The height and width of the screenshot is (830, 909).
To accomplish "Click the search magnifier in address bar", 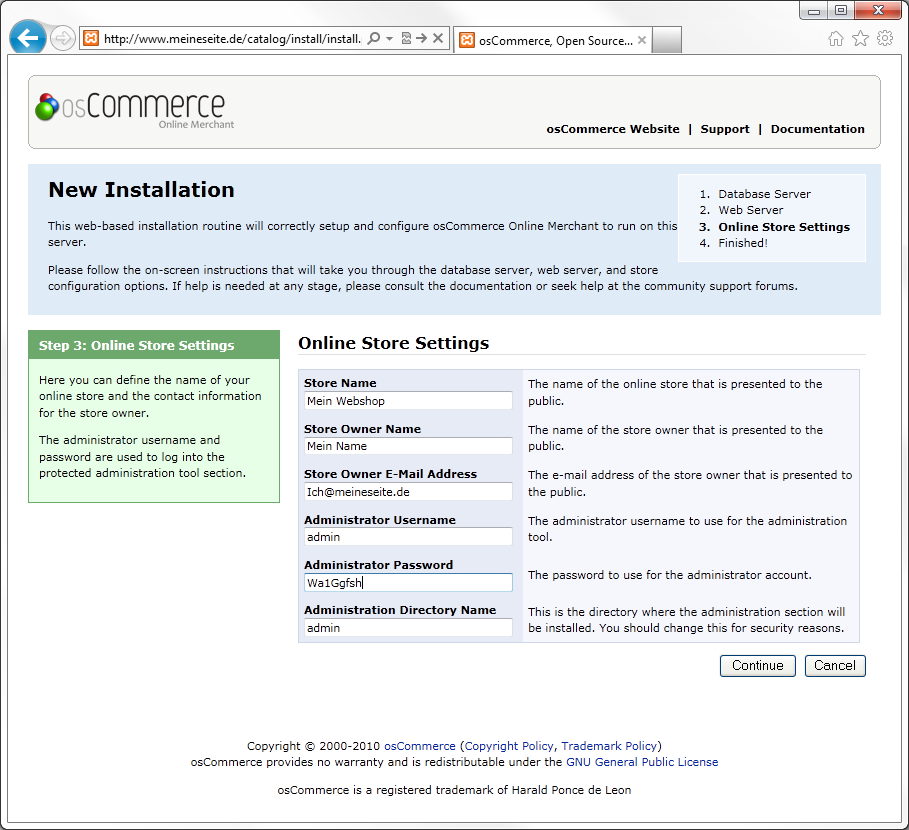I will coord(373,39).
